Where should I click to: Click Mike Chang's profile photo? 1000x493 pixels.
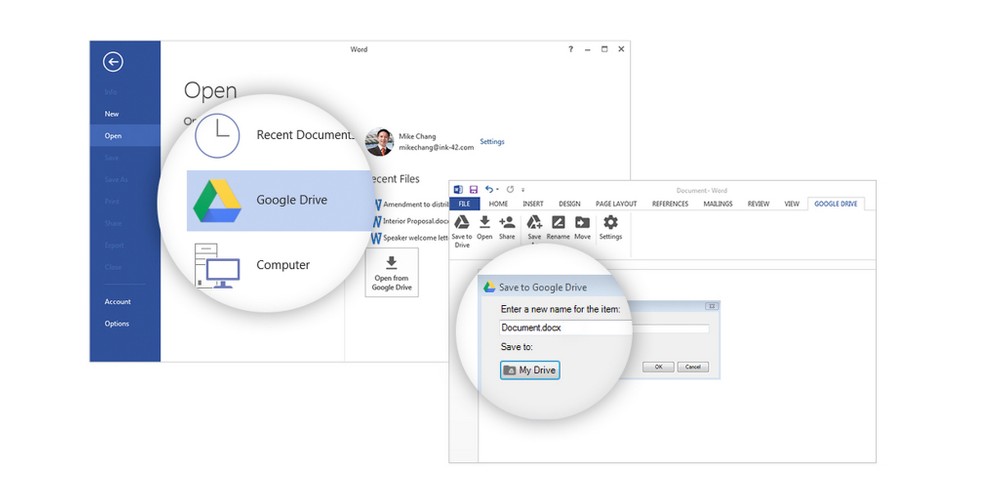point(379,142)
